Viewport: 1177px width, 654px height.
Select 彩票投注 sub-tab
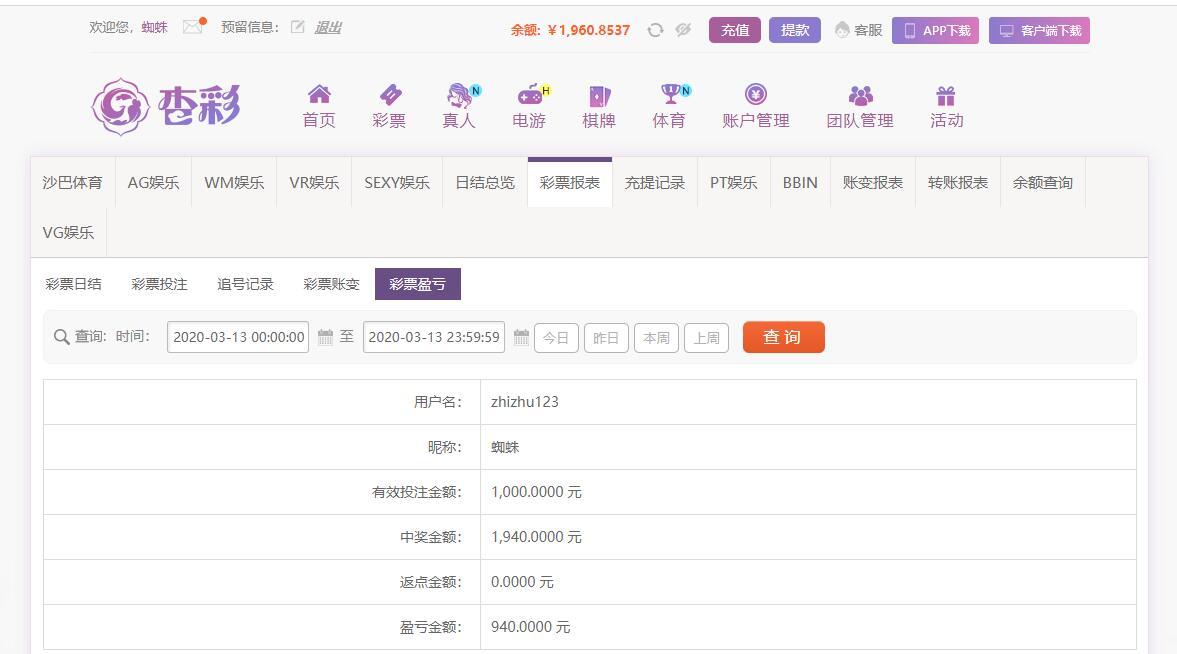[x=159, y=284]
